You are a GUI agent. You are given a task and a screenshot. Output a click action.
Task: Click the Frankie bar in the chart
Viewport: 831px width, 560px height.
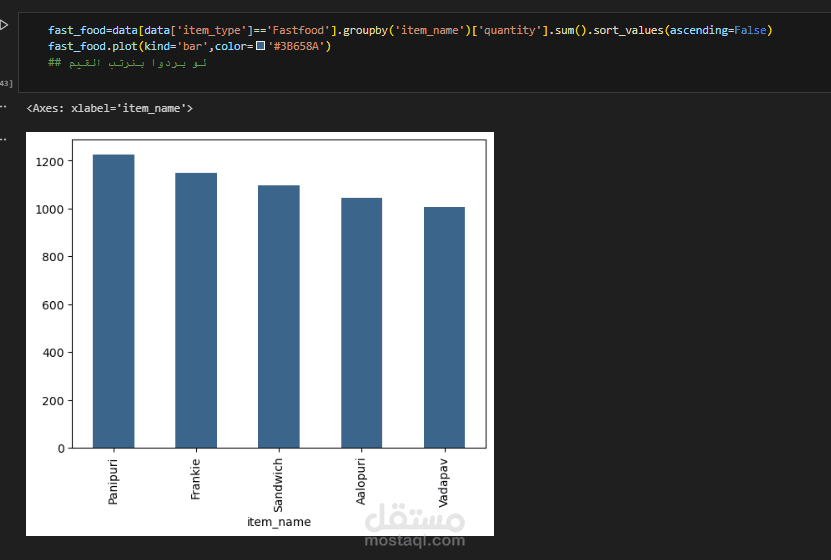coord(196,310)
